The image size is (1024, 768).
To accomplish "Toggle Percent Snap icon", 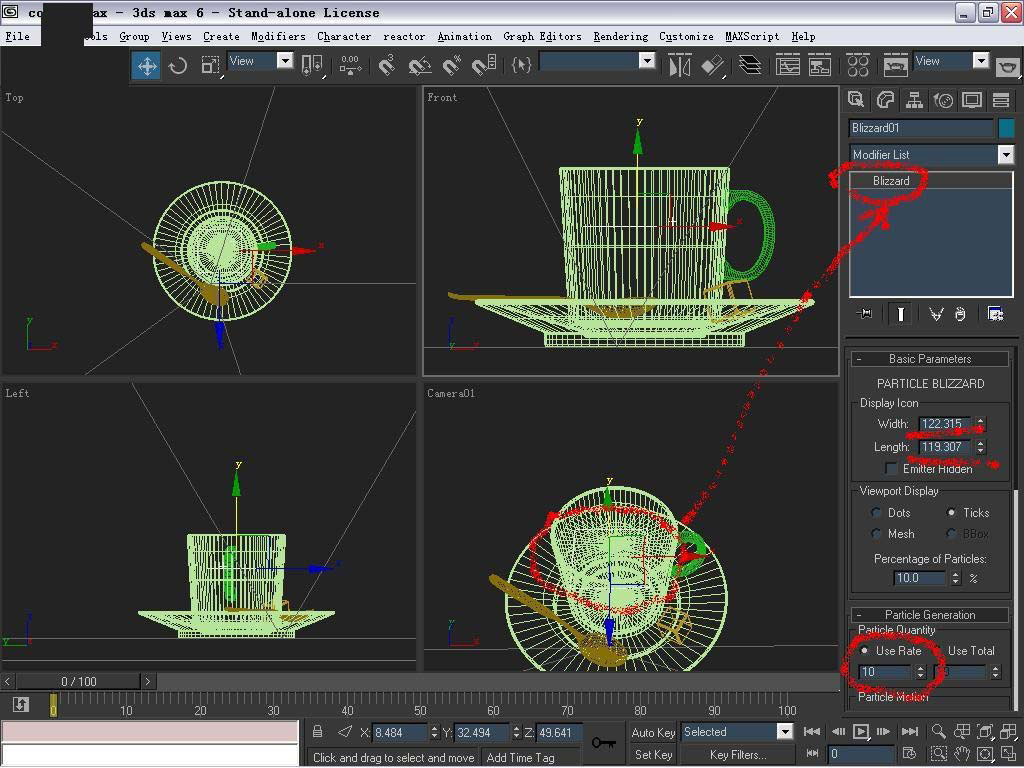I will coord(452,66).
